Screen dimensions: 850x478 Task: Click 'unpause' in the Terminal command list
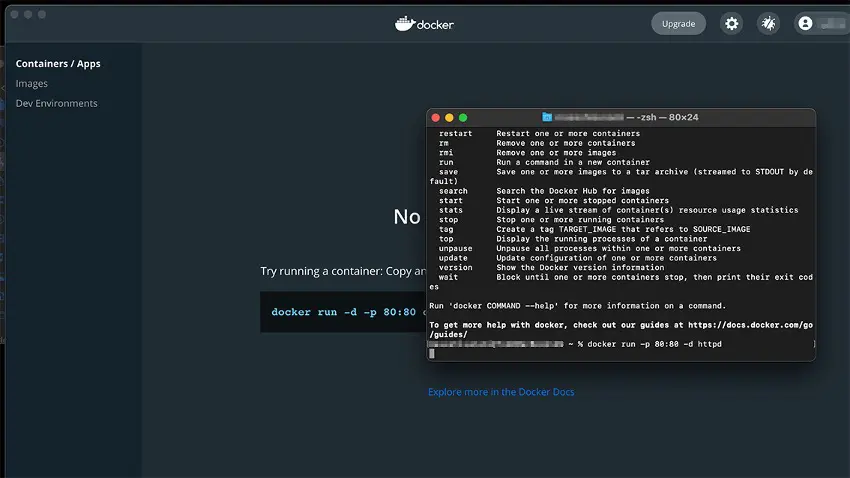click(455, 248)
